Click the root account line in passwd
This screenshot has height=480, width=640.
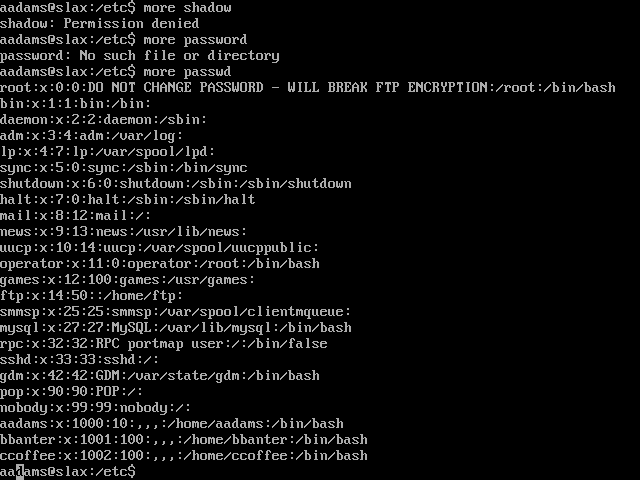click(308, 88)
